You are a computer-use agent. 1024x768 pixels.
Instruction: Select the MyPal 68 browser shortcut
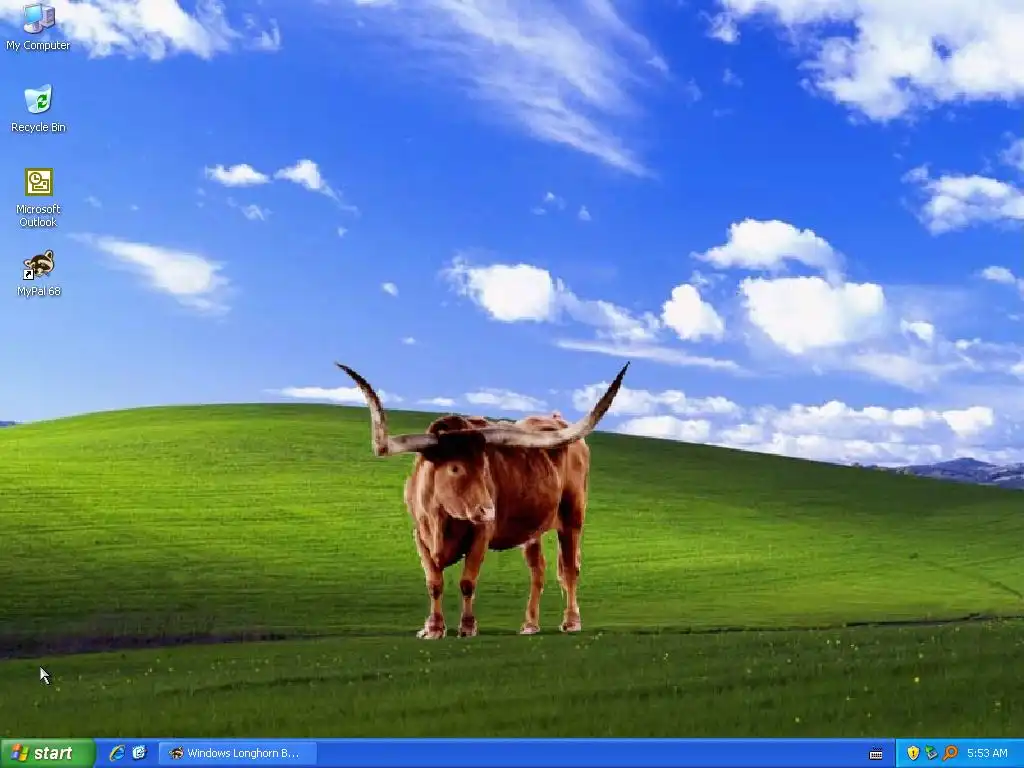39,274
